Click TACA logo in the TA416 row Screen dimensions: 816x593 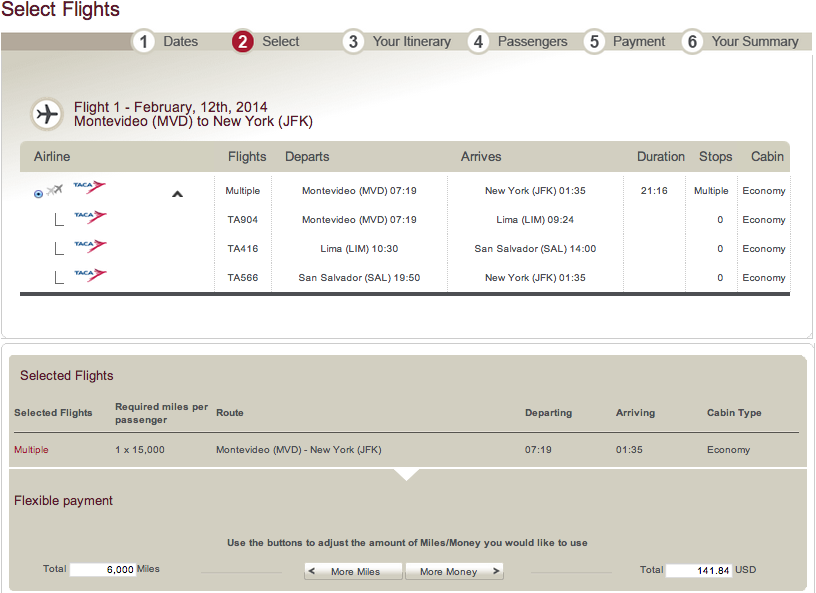click(x=89, y=245)
